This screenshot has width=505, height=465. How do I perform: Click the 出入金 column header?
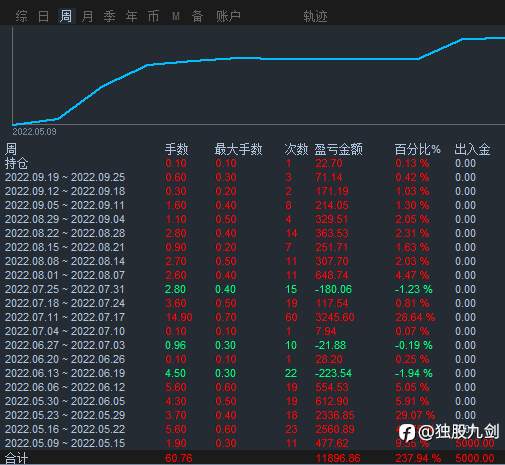(x=472, y=149)
